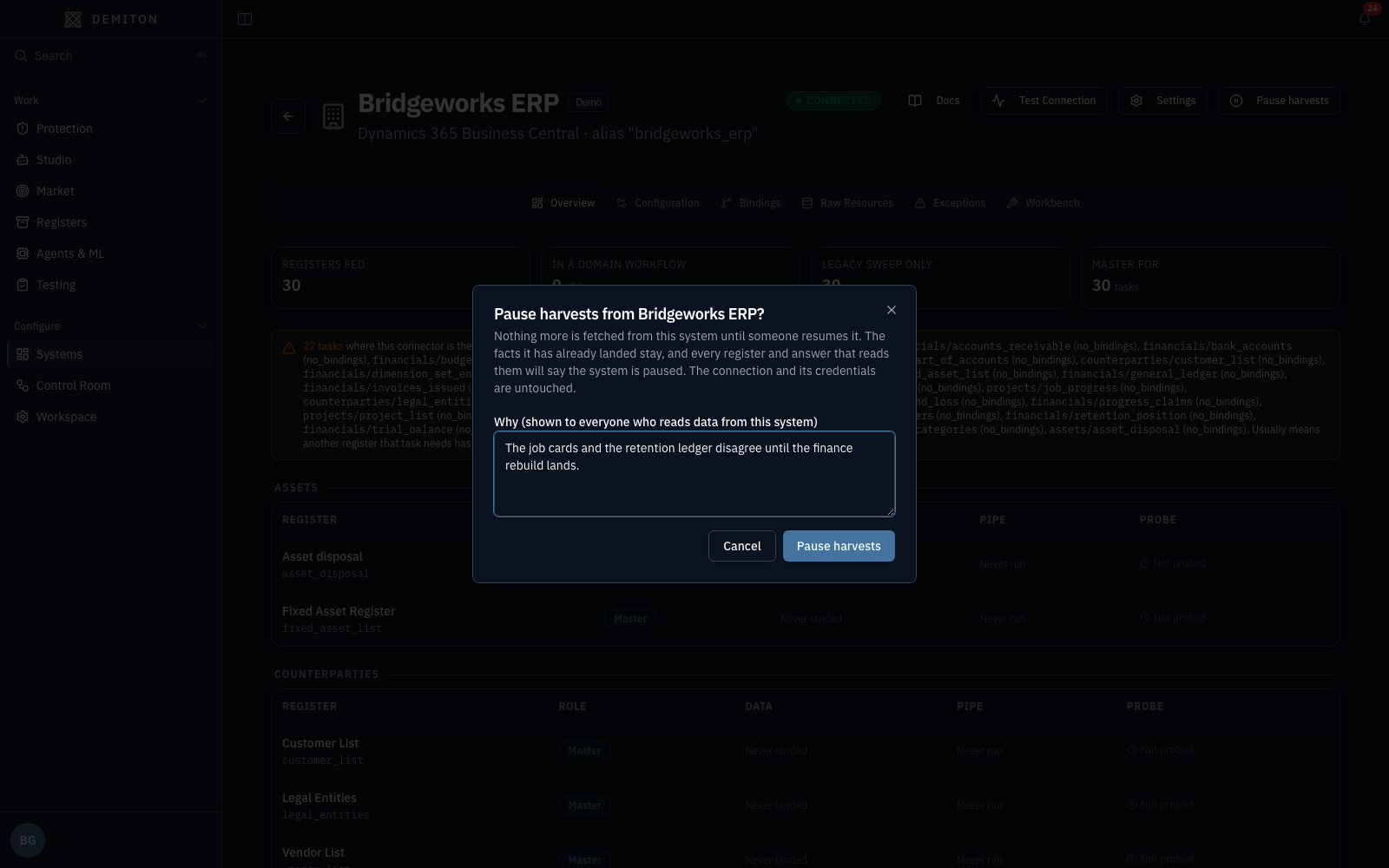Close the pause harvests dialog

click(x=892, y=310)
